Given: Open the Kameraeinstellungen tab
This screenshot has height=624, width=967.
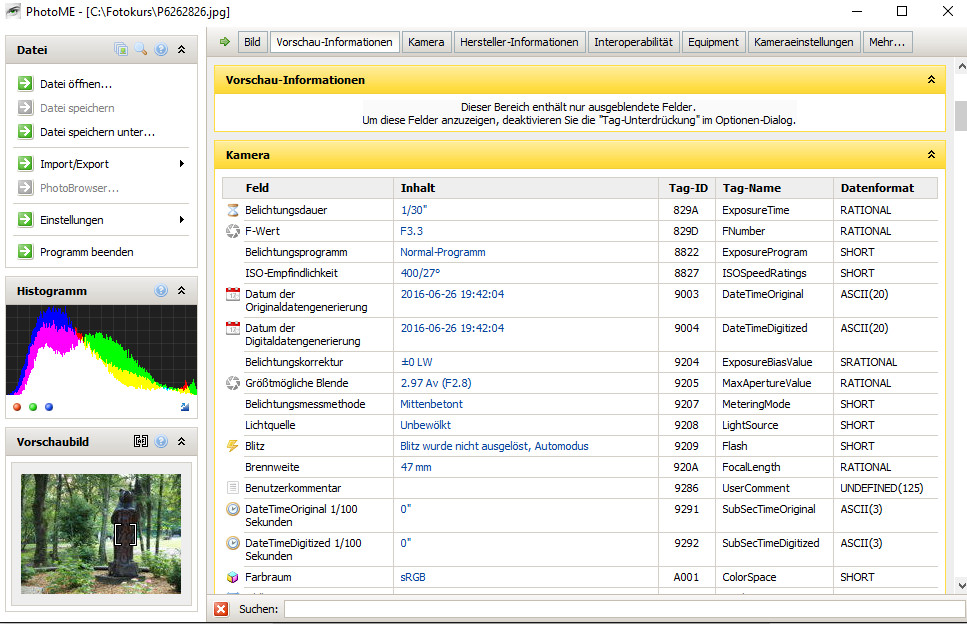Looking at the screenshot, I should [804, 42].
